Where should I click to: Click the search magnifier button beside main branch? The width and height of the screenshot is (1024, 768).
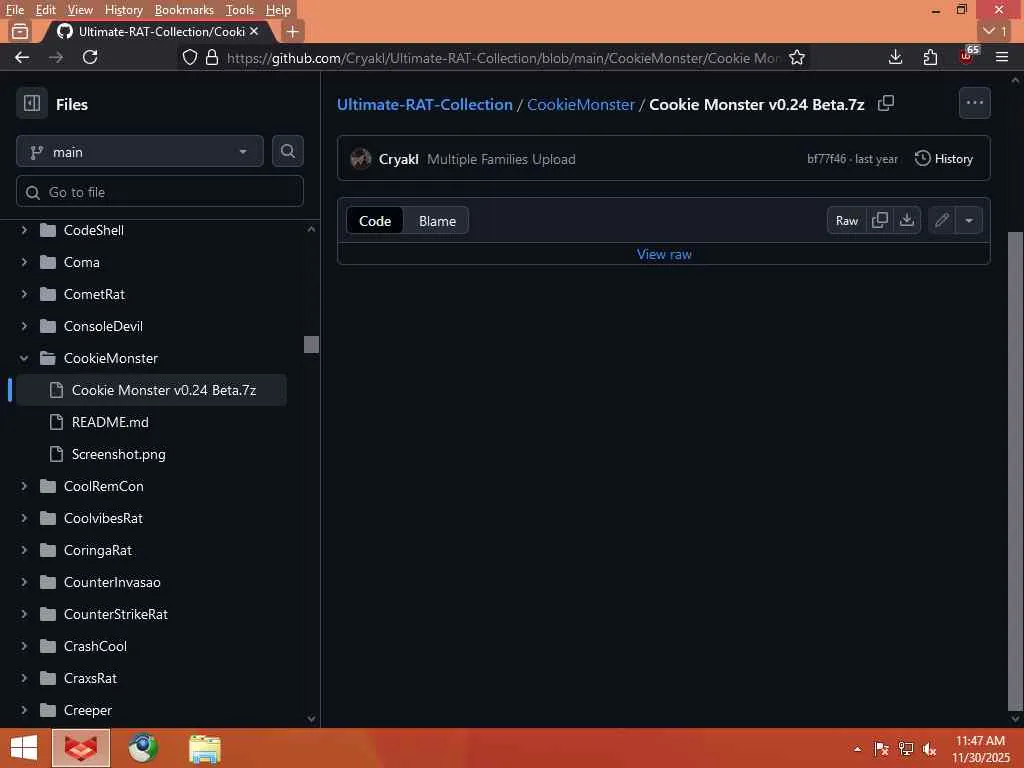coord(287,152)
